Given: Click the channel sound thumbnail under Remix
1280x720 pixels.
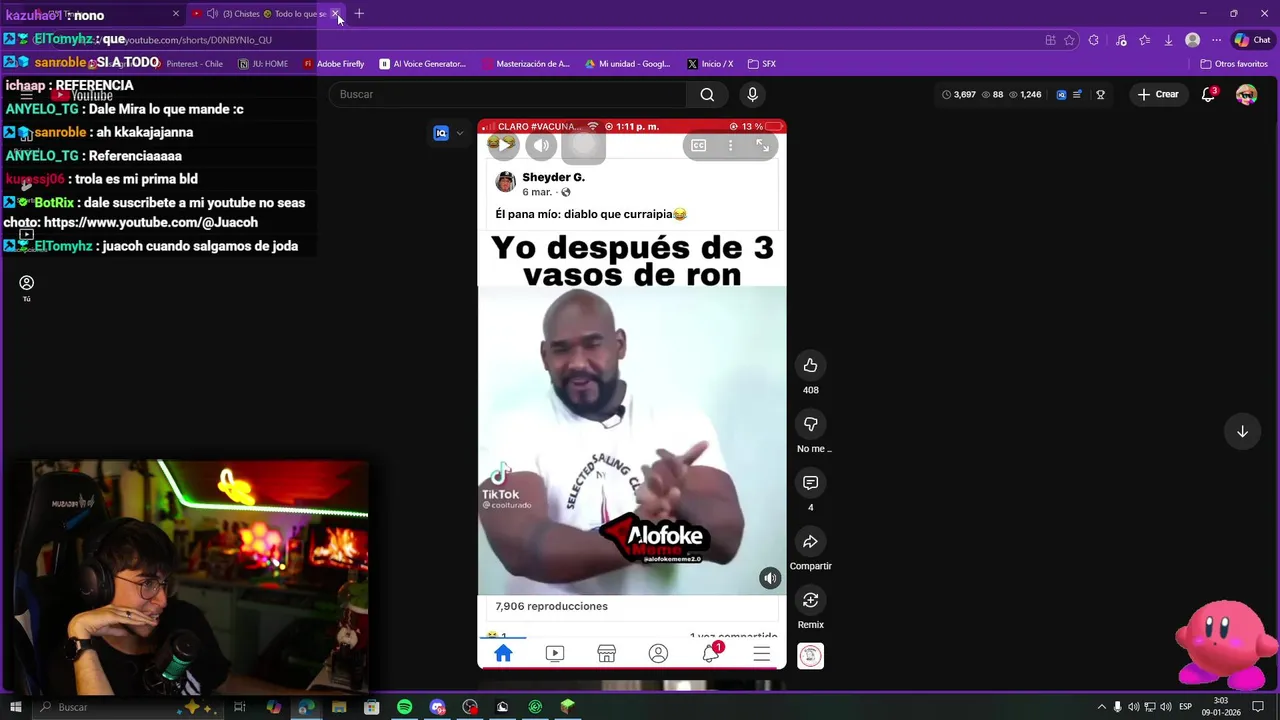Looking at the screenshot, I should (810, 656).
